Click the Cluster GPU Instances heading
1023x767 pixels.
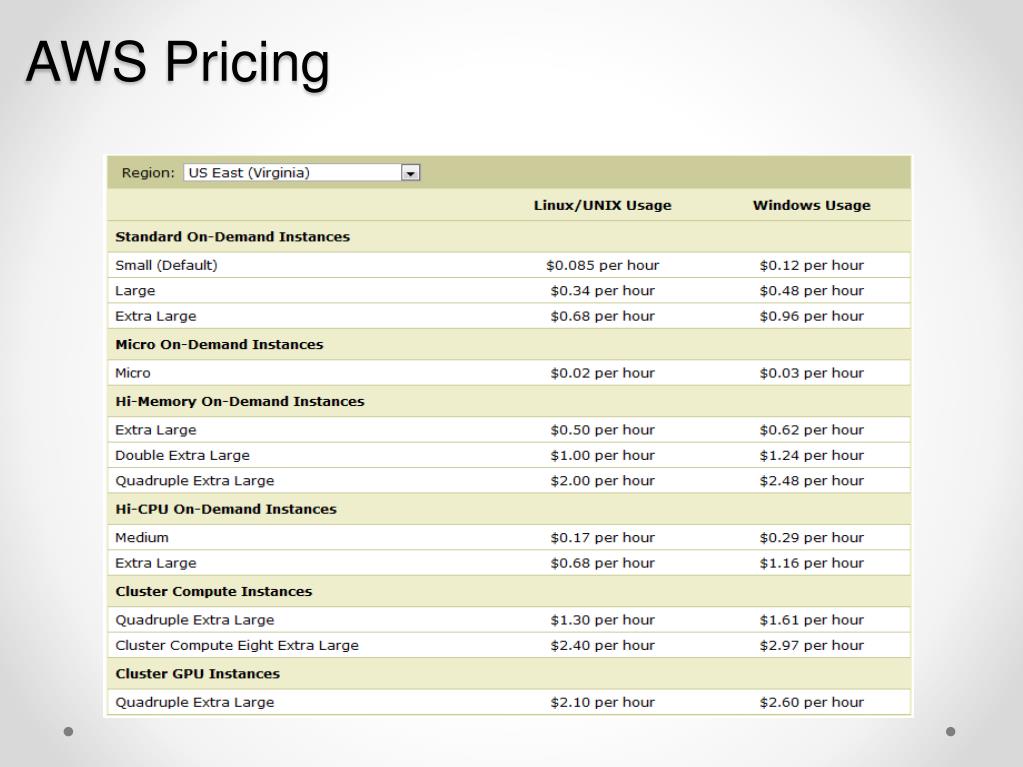click(x=197, y=674)
